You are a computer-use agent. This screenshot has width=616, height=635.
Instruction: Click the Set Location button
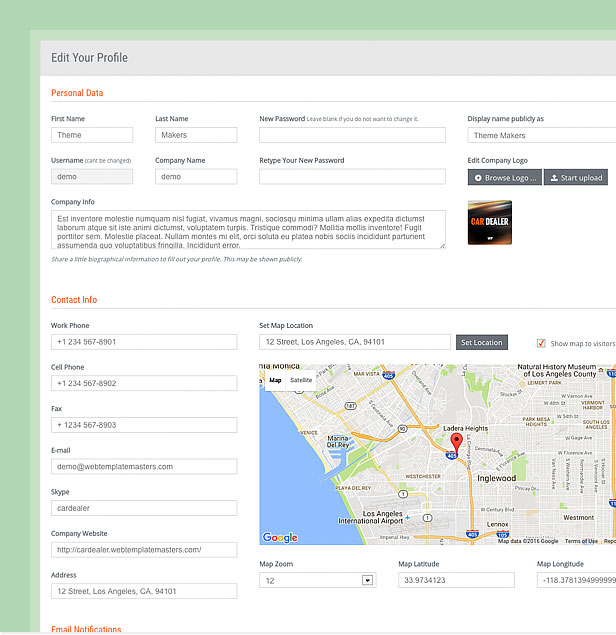pyautogui.click(x=482, y=342)
